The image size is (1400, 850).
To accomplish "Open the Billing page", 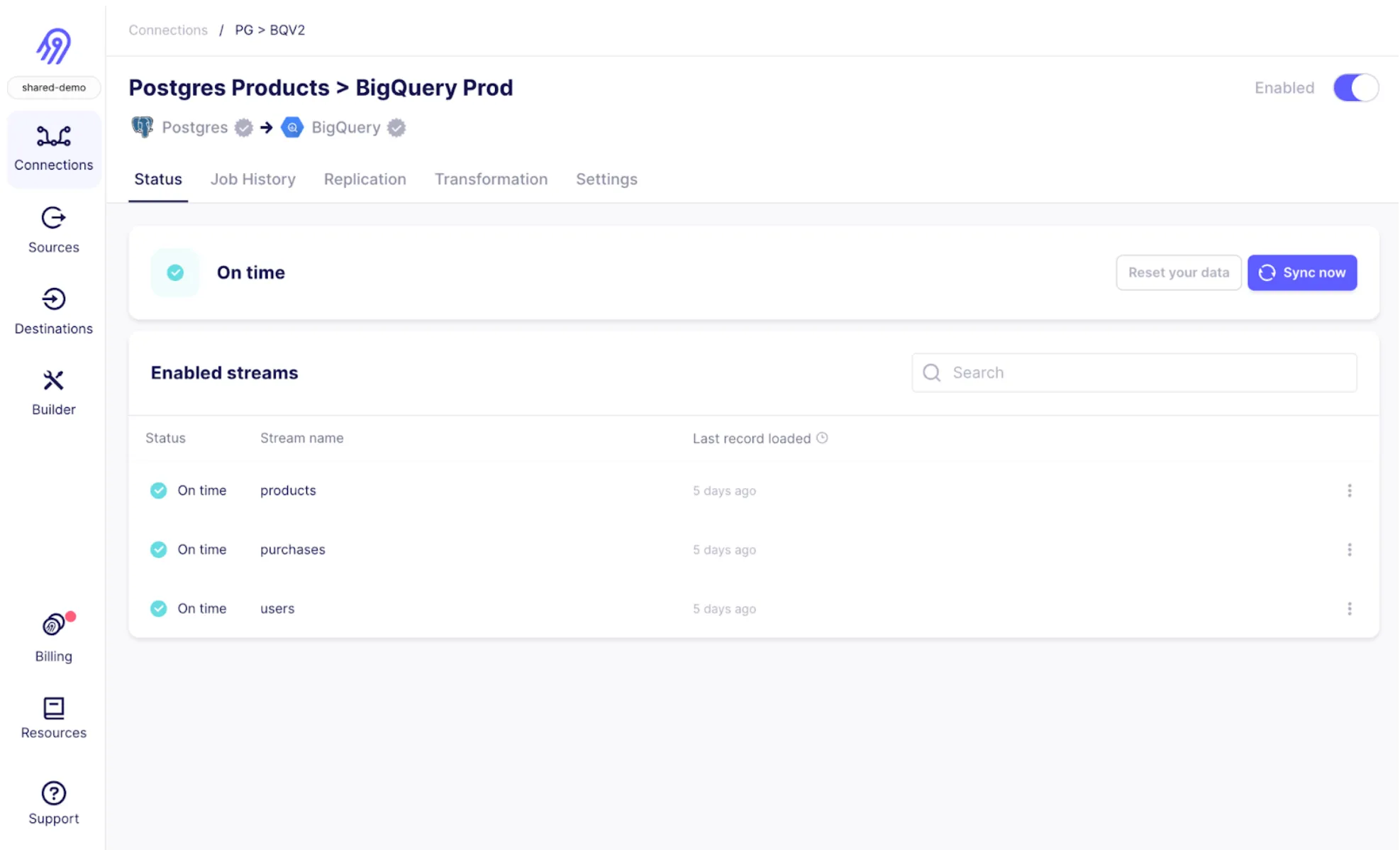I will tap(54, 637).
